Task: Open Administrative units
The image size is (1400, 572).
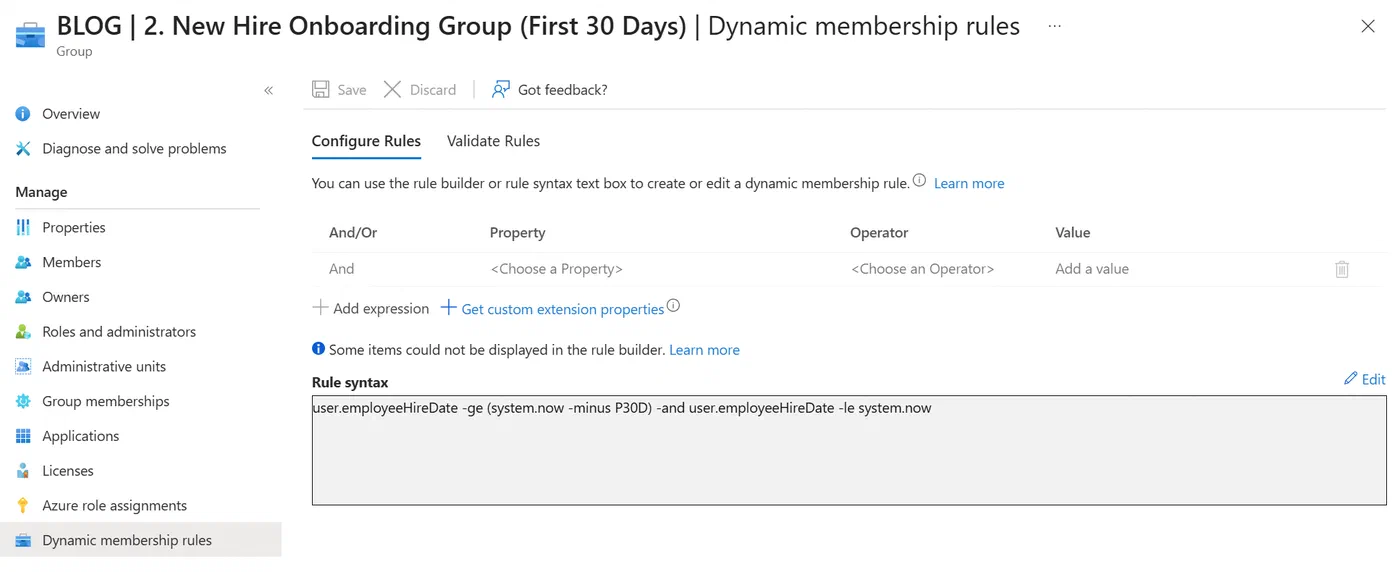Action: click(x=104, y=367)
